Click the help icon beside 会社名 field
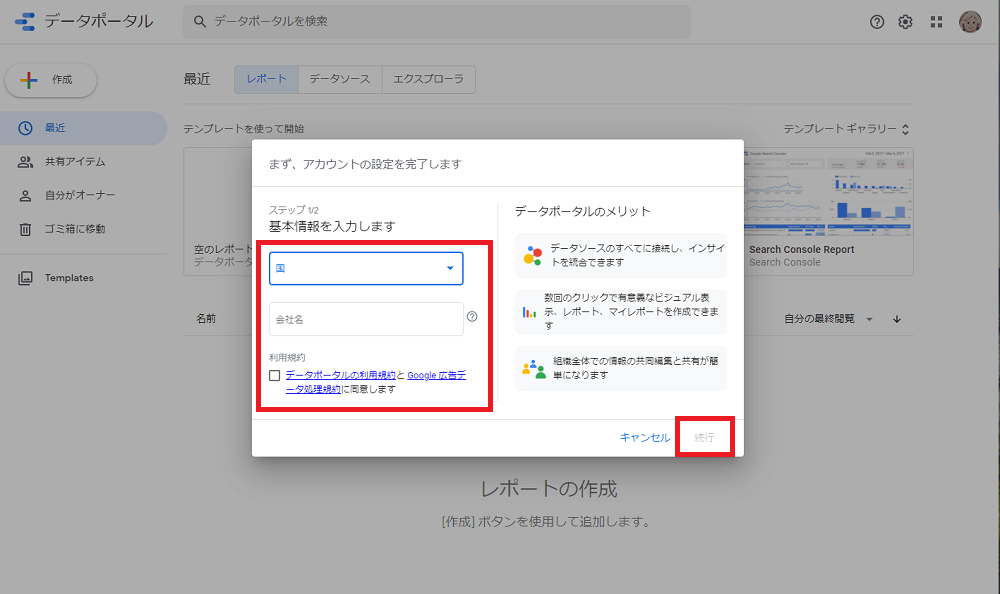Image resolution: width=1000 pixels, height=594 pixels. point(471,315)
